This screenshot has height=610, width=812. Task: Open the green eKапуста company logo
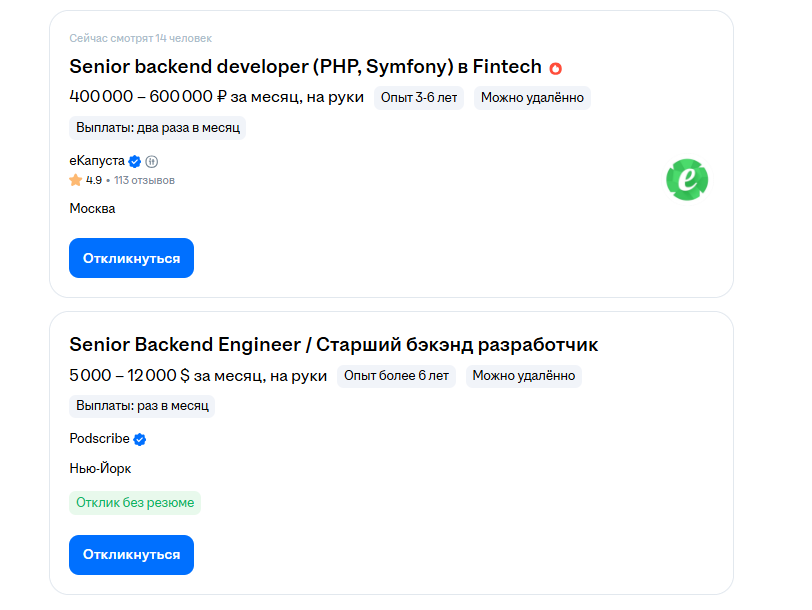687,180
